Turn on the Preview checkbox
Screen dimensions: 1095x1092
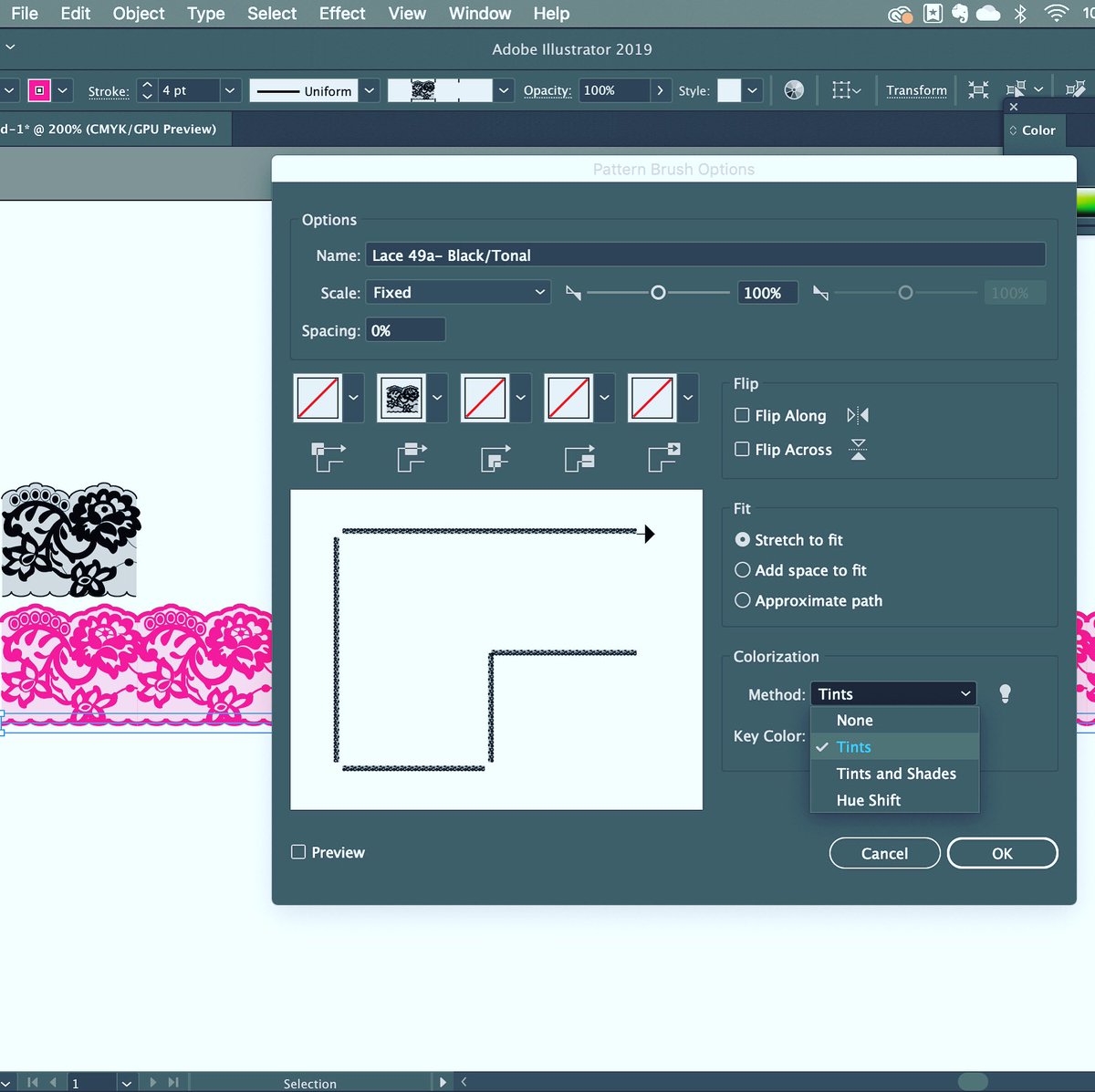tap(298, 852)
